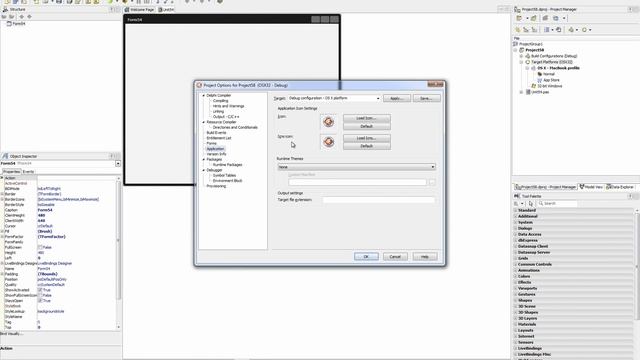The image size is (640, 360).
Task: Click the icon just right of the blue list icon
Action: [558, 30]
